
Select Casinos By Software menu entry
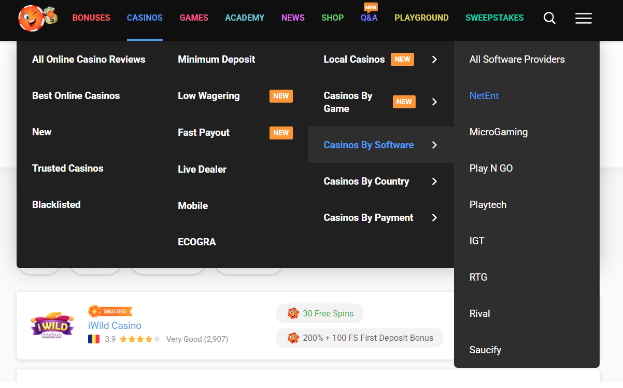[369, 145]
